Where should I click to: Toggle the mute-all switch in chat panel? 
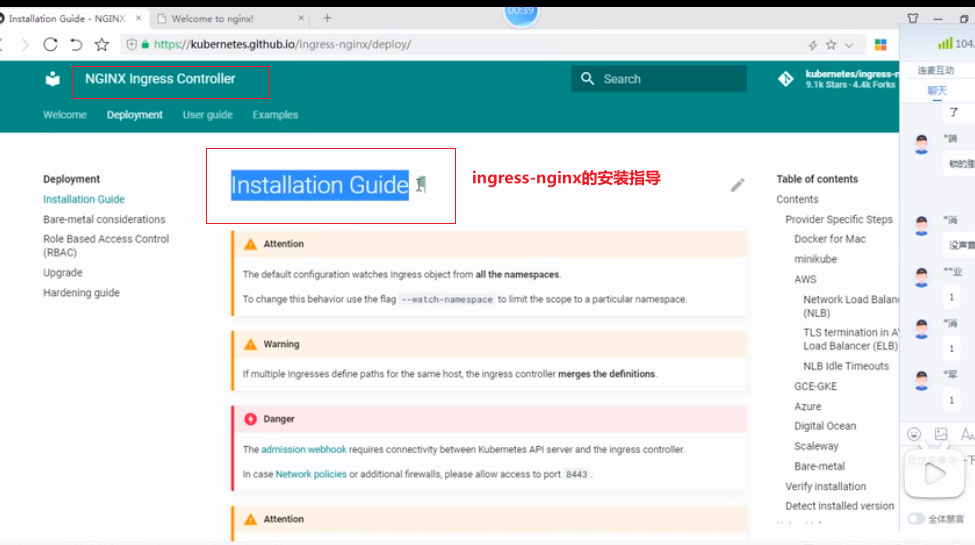point(916,519)
